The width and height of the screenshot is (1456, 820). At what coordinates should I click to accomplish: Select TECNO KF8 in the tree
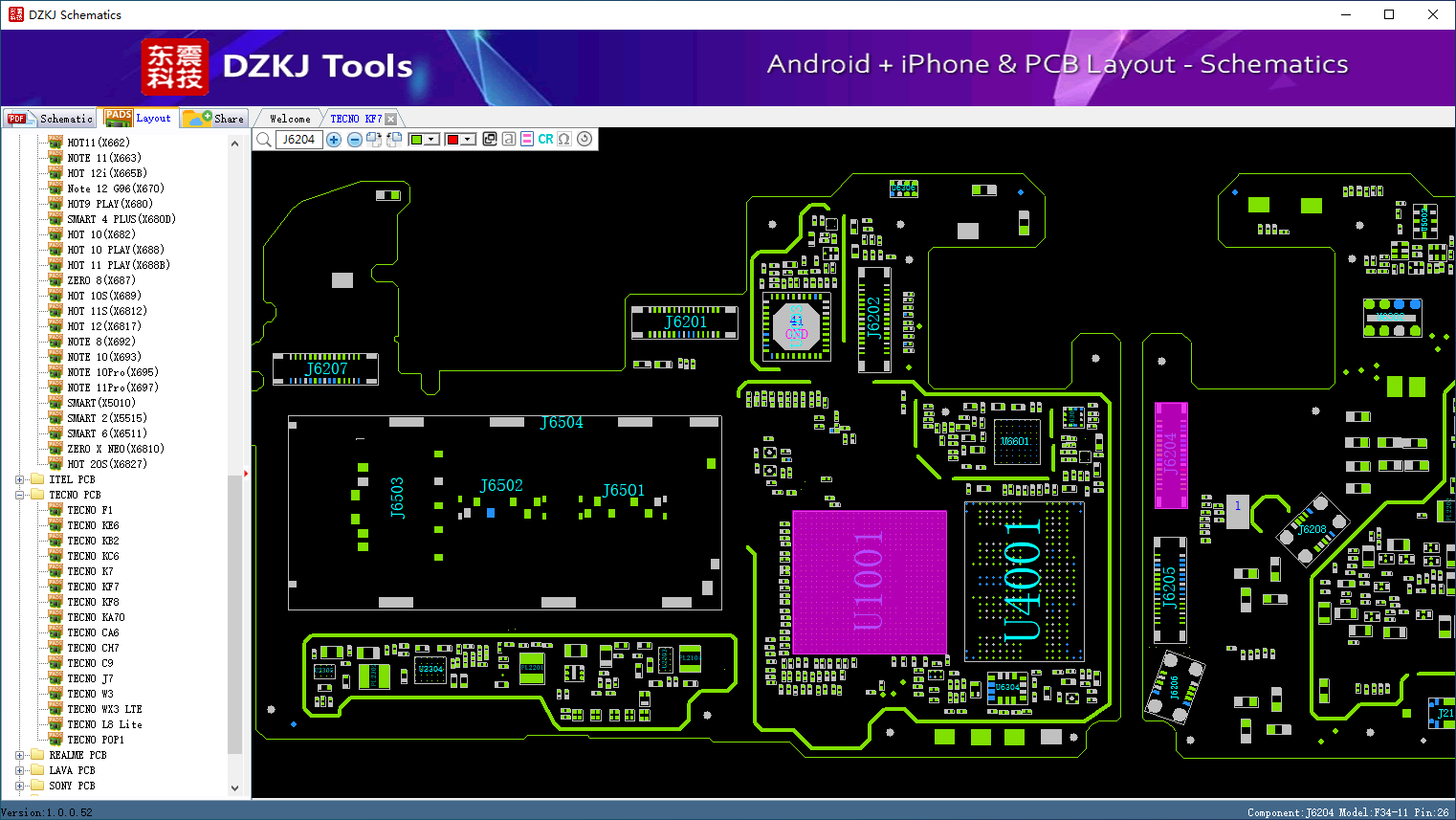(x=93, y=602)
